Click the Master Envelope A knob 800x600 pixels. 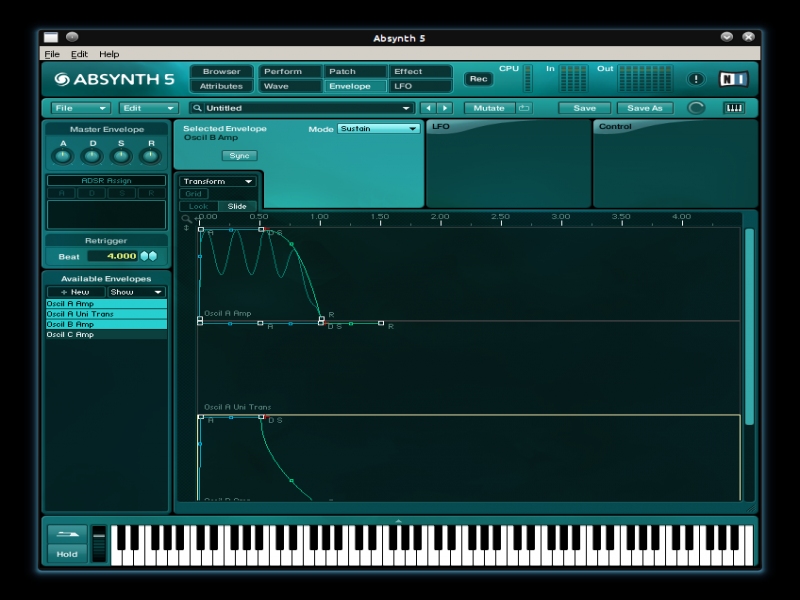click(63, 156)
